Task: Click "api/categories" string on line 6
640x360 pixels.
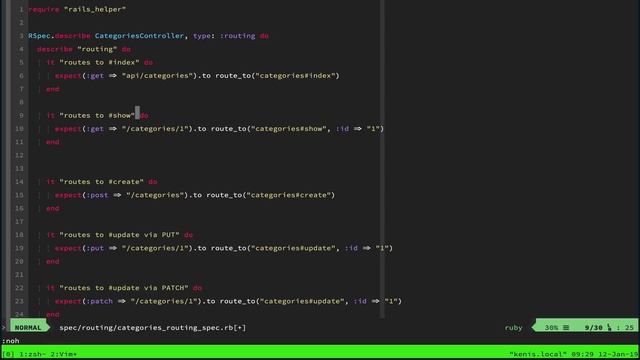Action: tap(157, 76)
